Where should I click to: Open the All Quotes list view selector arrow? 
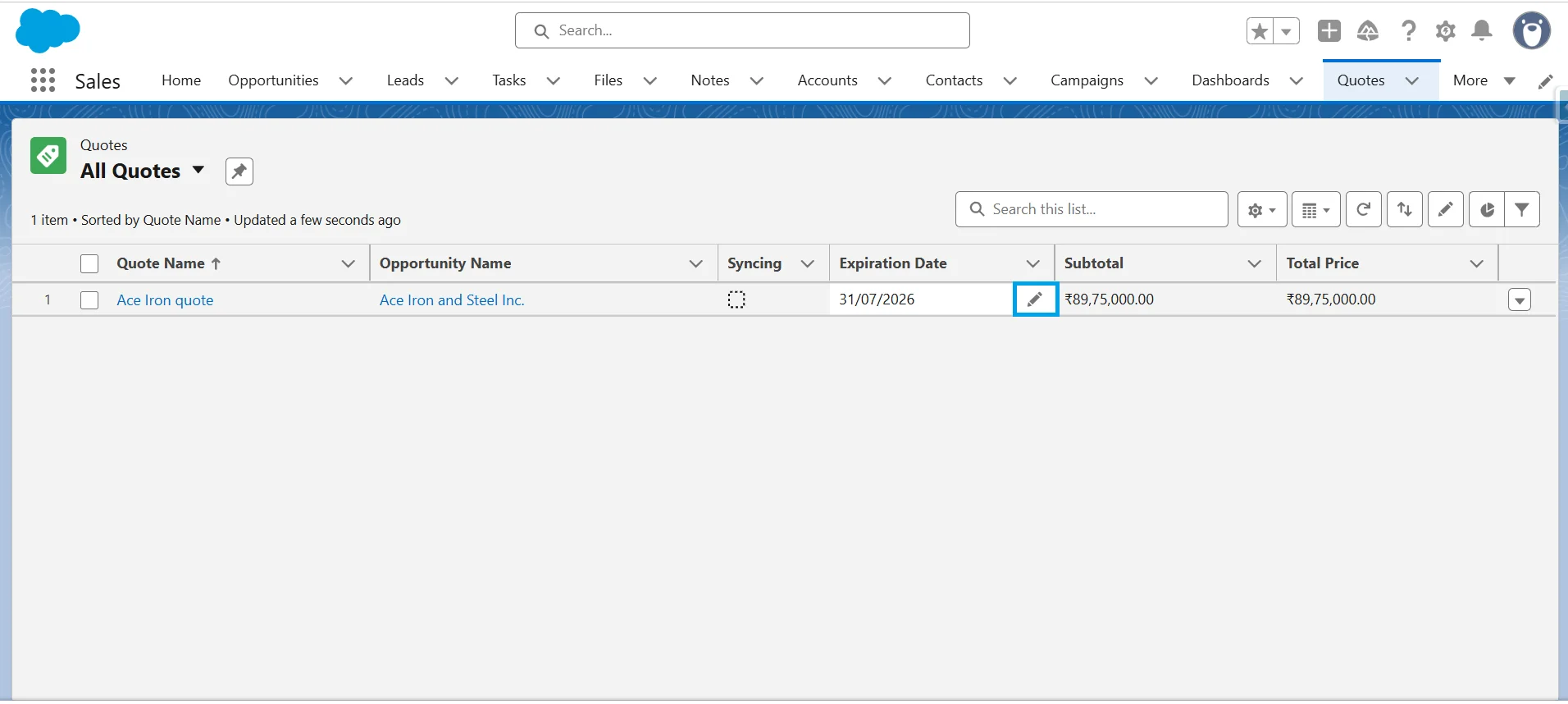[198, 171]
